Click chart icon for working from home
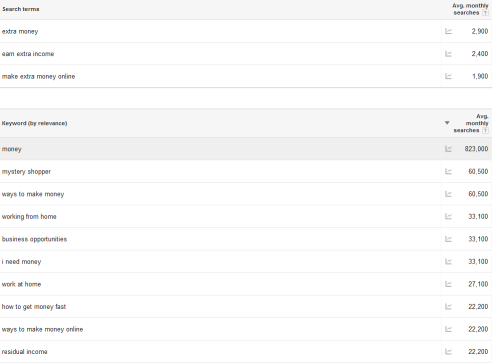492x363 pixels. [448, 217]
